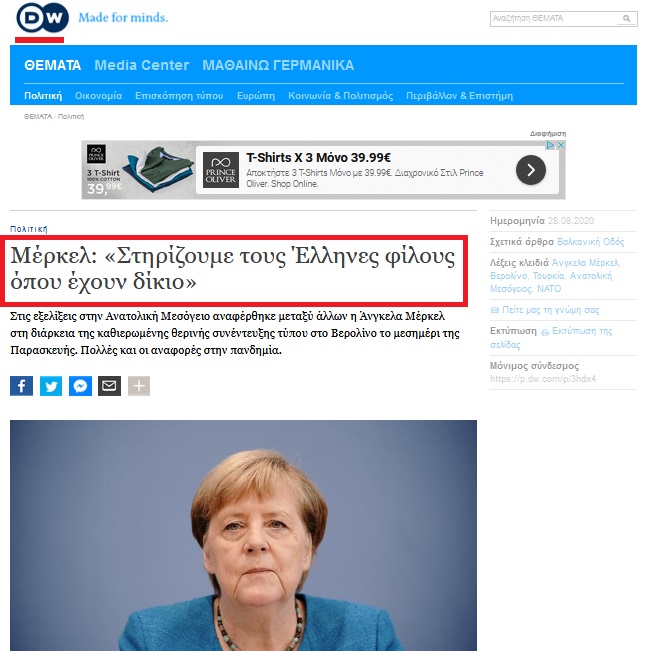Select the Οικονομία submenu item
Image resolution: width=645 pixels, height=651 pixels.
(98, 96)
